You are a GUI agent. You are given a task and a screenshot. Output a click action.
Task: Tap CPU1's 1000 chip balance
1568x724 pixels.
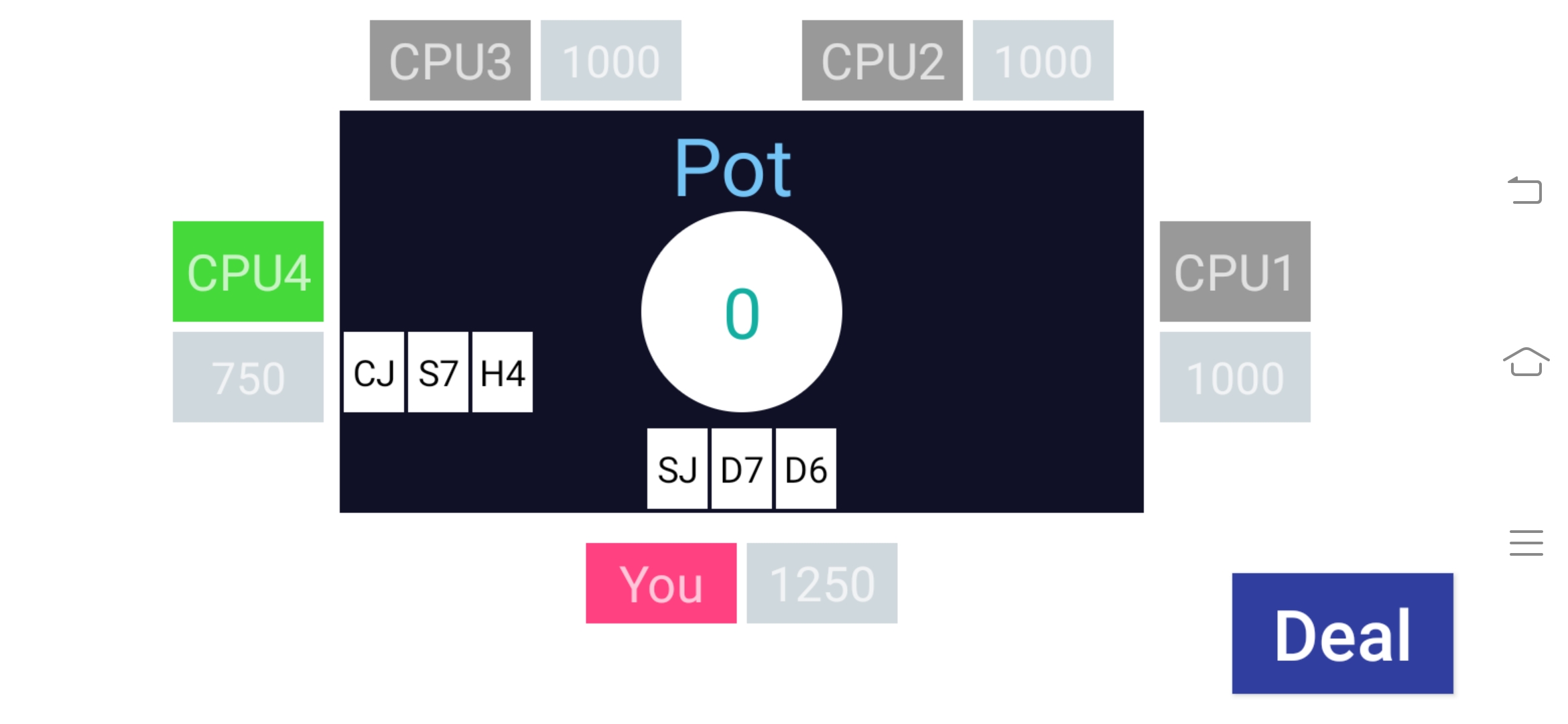[1235, 377]
